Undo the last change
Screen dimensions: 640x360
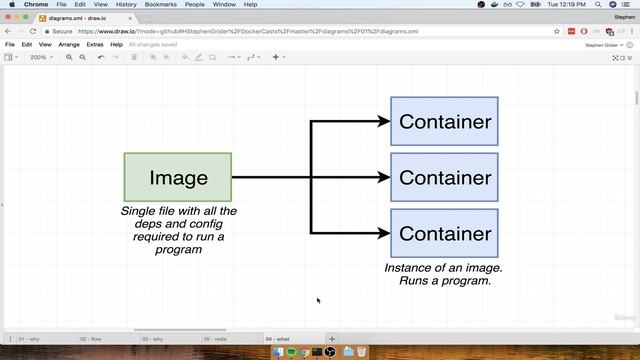point(101,57)
